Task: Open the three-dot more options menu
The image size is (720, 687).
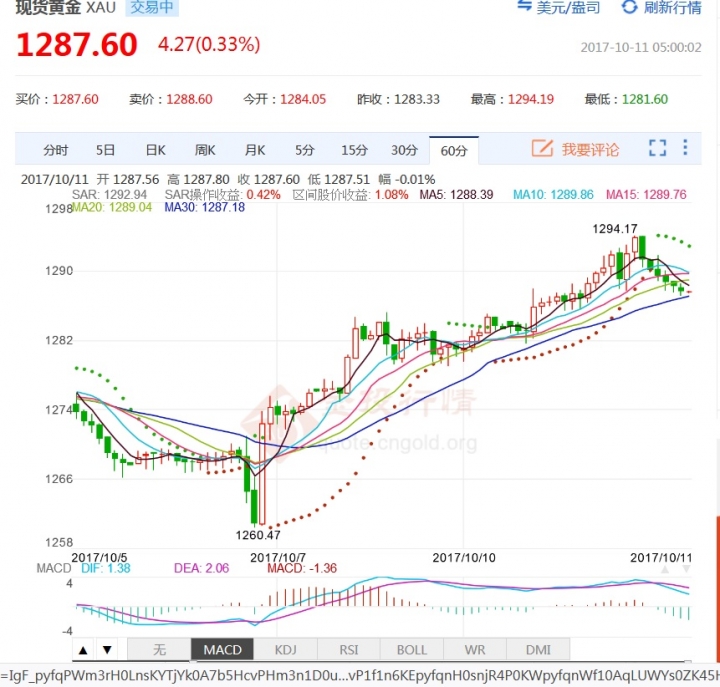Action: point(686,149)
